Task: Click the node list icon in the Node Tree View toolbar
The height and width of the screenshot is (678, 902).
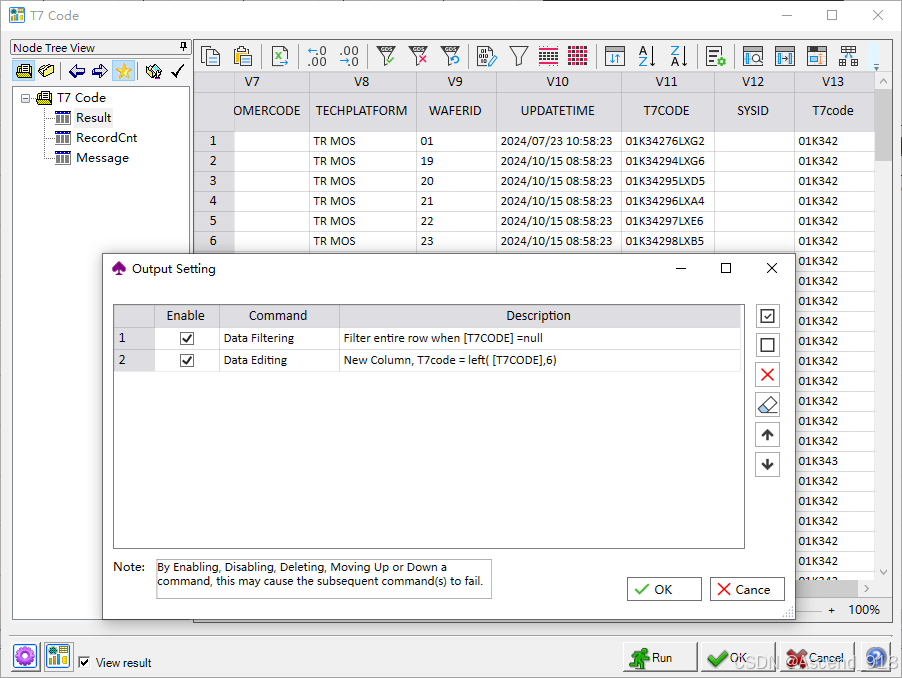Action: (24, 71)
